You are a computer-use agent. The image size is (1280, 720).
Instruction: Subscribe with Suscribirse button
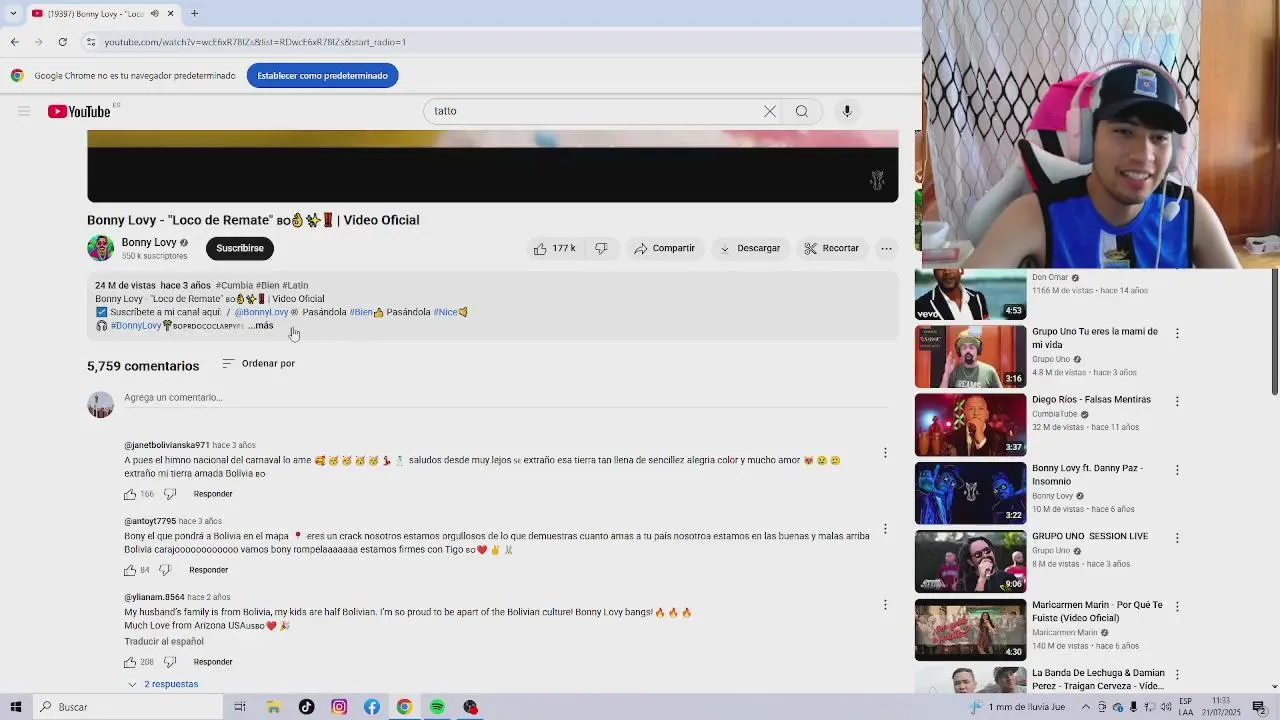(x=240, y=248)
